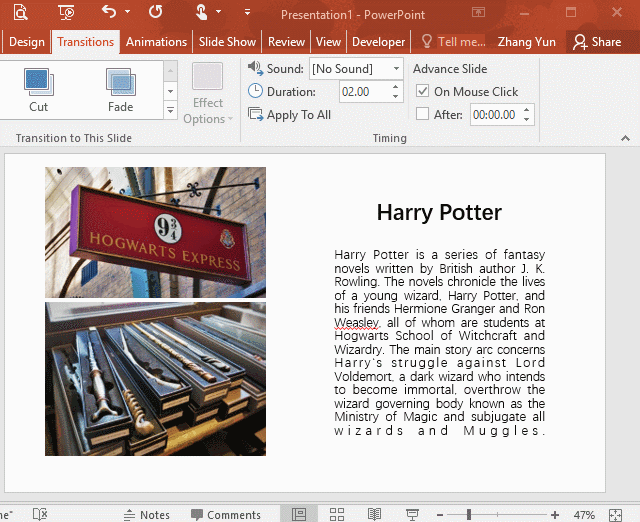The height and width of the screenshot is (522, 640).
Task: Click the Duration clock icon
Action: click(x=255, y=91)
